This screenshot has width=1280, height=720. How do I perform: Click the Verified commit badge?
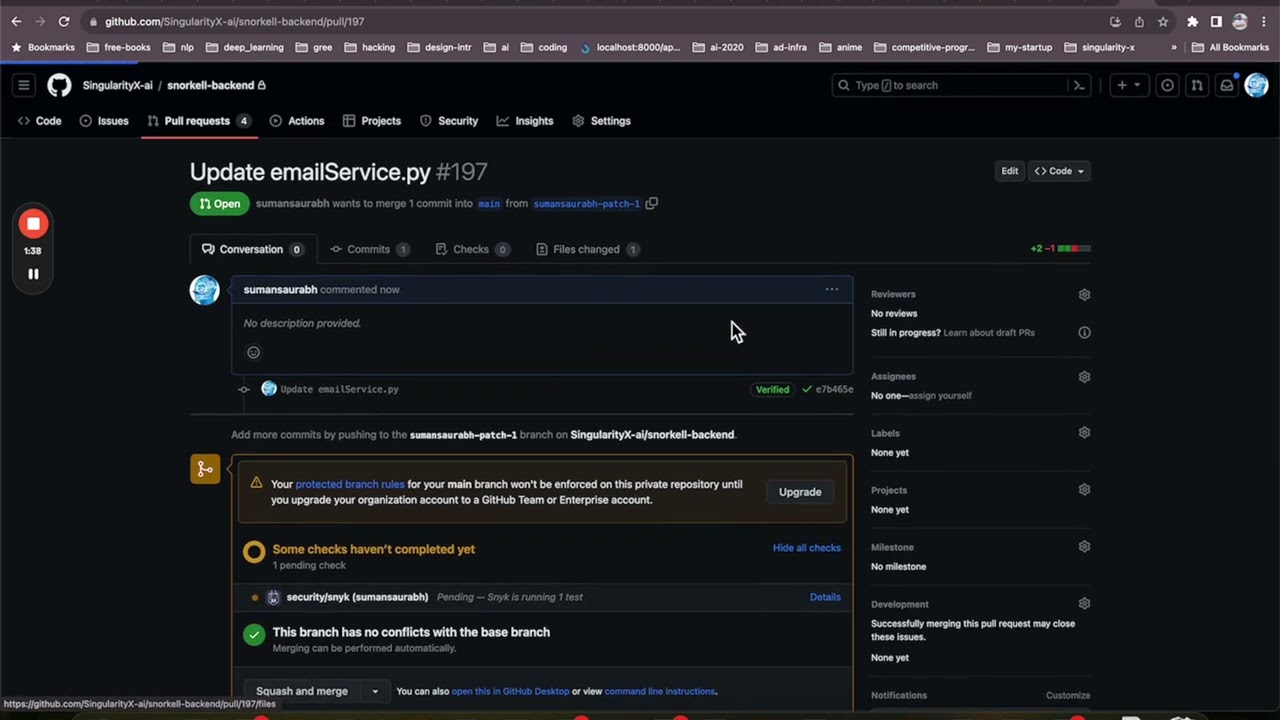(x=772, y=389)
